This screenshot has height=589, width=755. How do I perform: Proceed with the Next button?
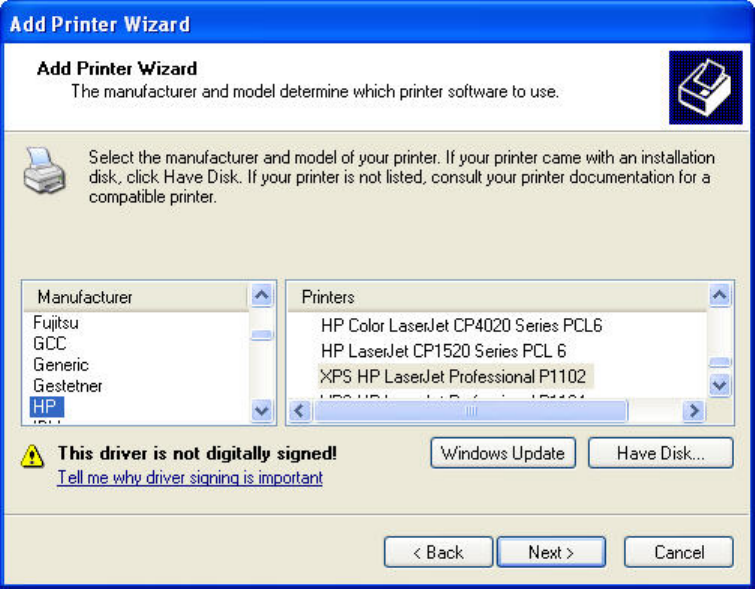[x=551, y=552]
